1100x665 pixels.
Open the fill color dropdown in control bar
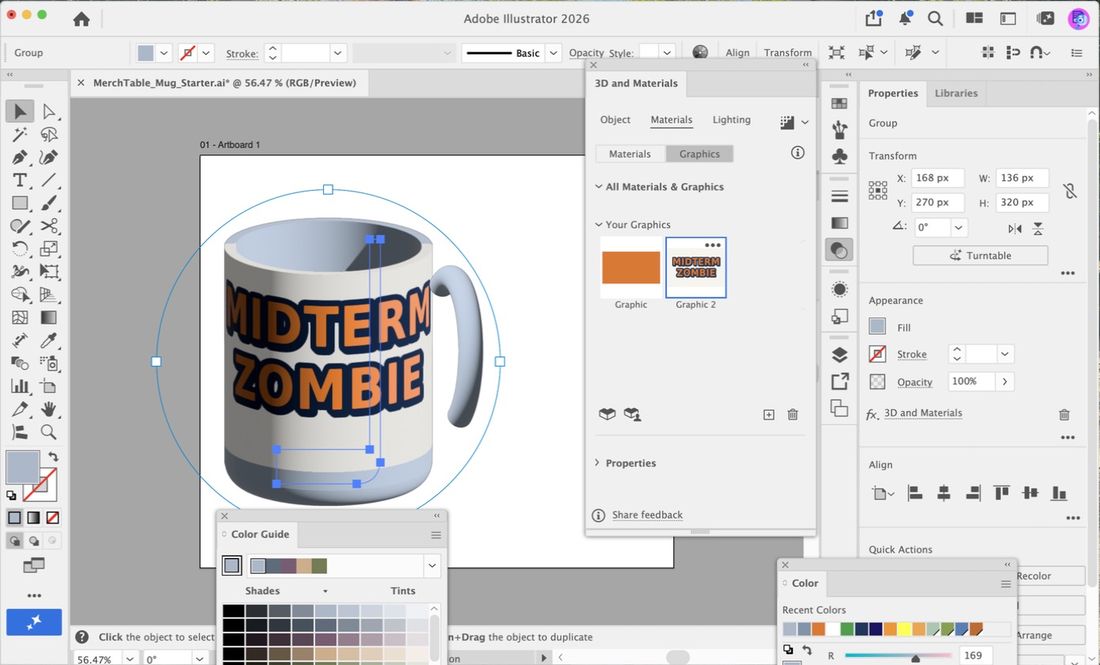[163, 53]
